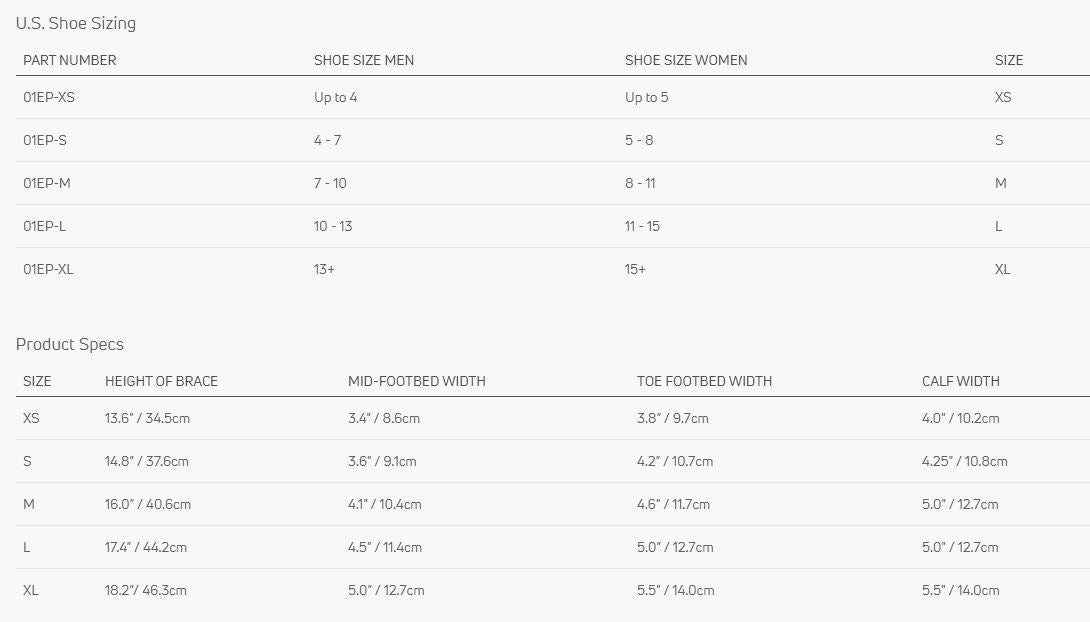Viewport: 1090px width, 622px height.
Task: Select part number 01EP-L
Action: point(45,226)
